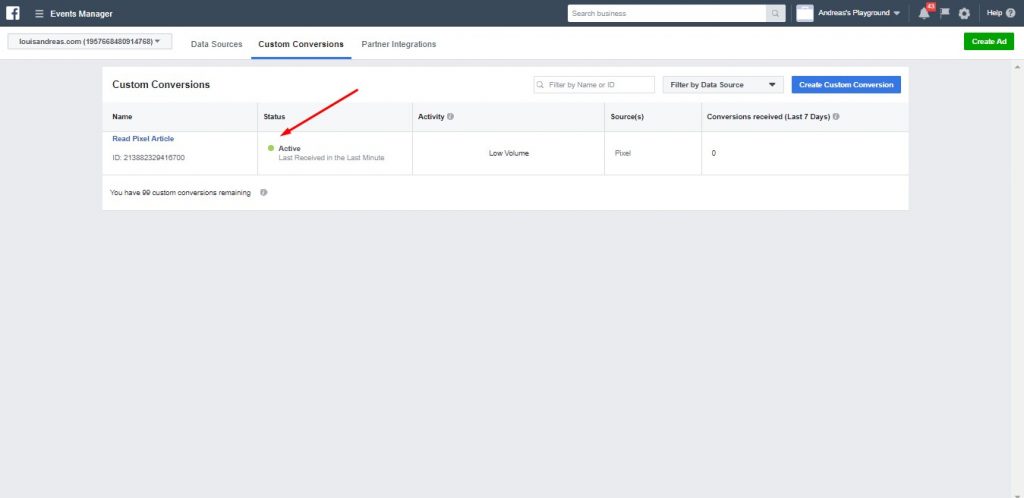Focus the Search business field
1024x498 pixels.
click(667, 13)
